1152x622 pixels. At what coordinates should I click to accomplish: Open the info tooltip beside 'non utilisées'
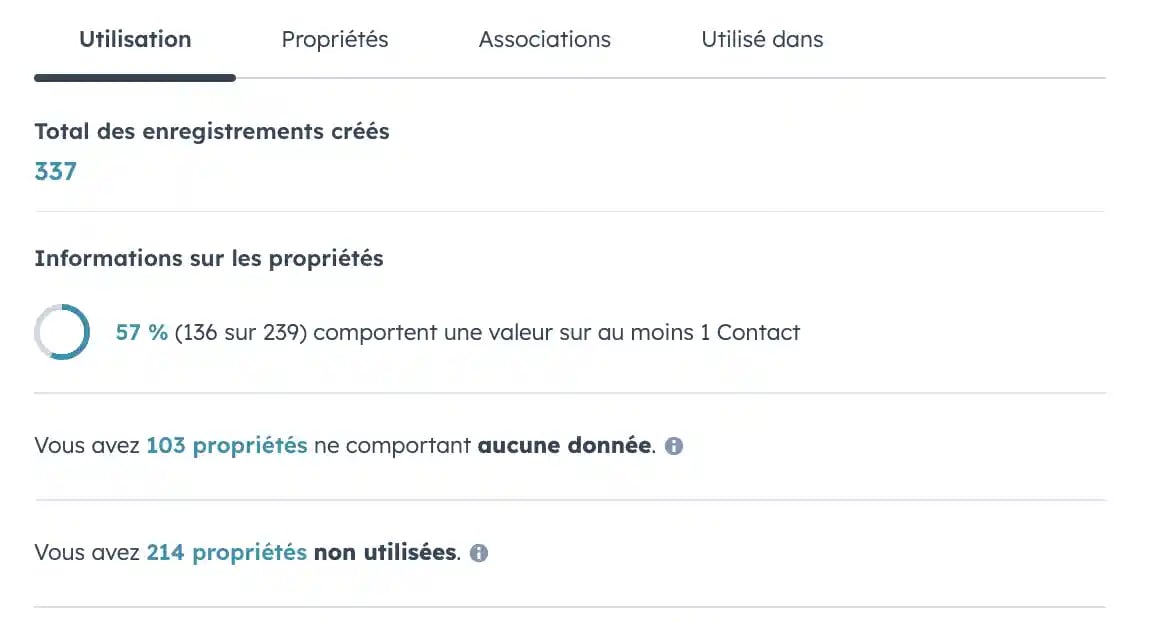(x=479, y=553)
